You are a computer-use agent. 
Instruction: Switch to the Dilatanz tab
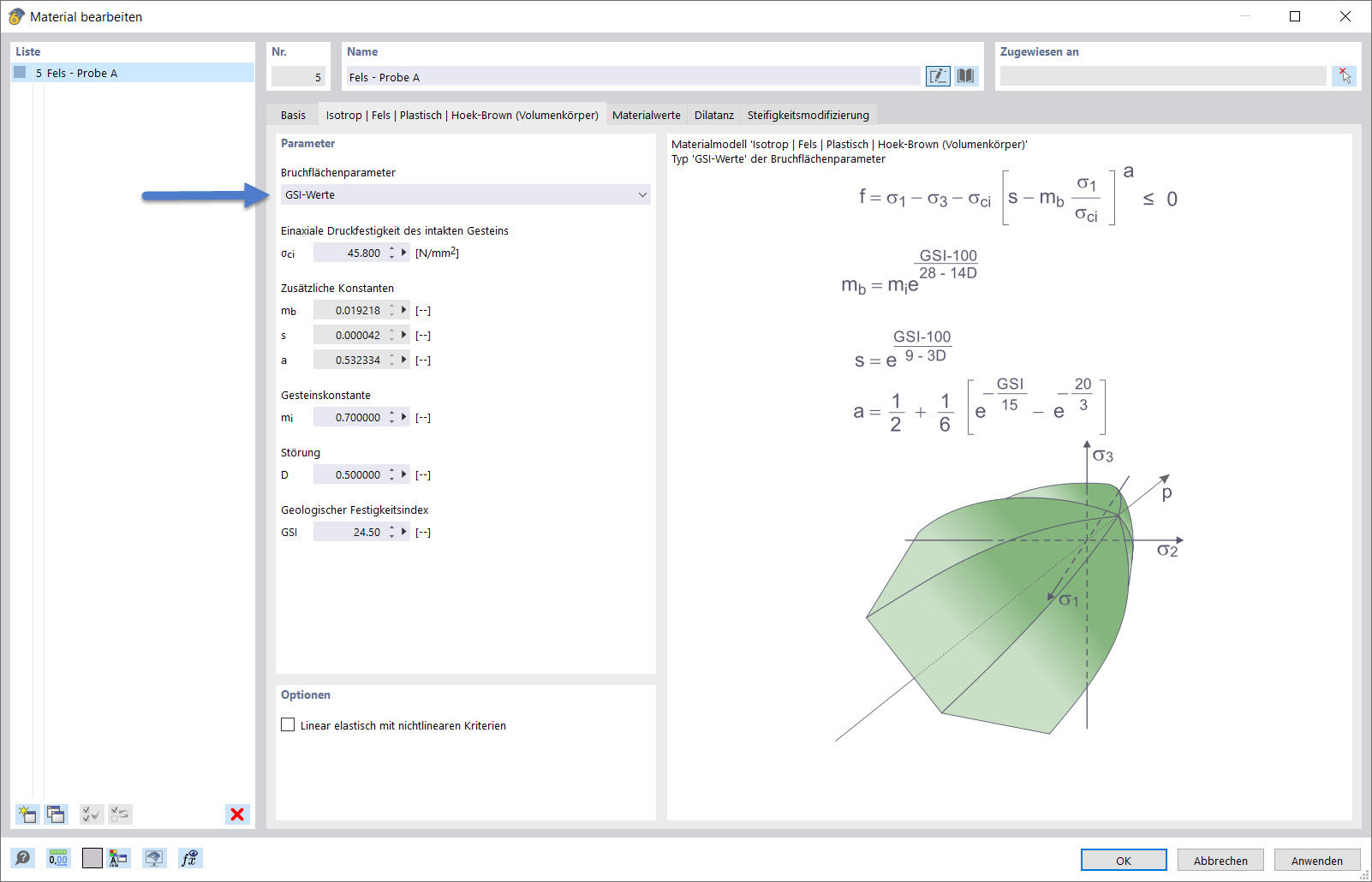click(714, 115)
